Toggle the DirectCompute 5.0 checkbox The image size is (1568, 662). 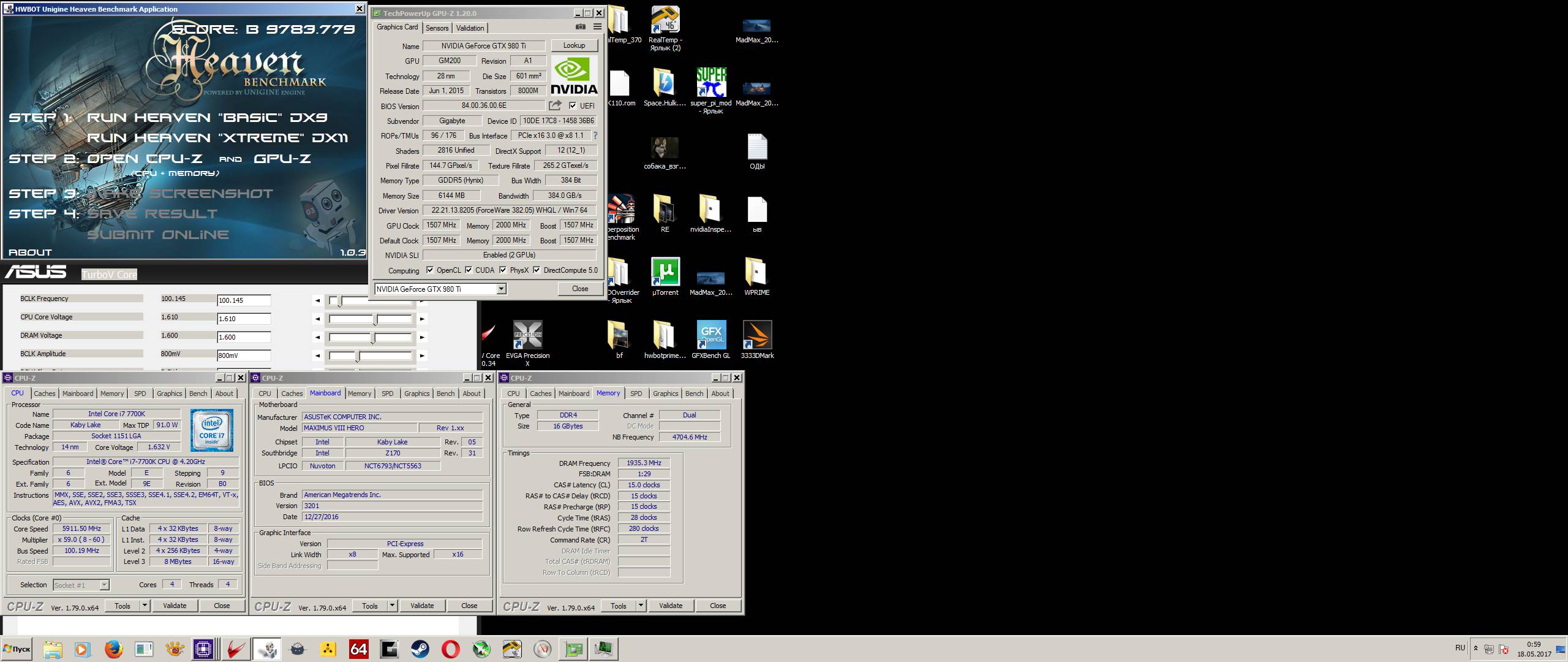[537, 270]
